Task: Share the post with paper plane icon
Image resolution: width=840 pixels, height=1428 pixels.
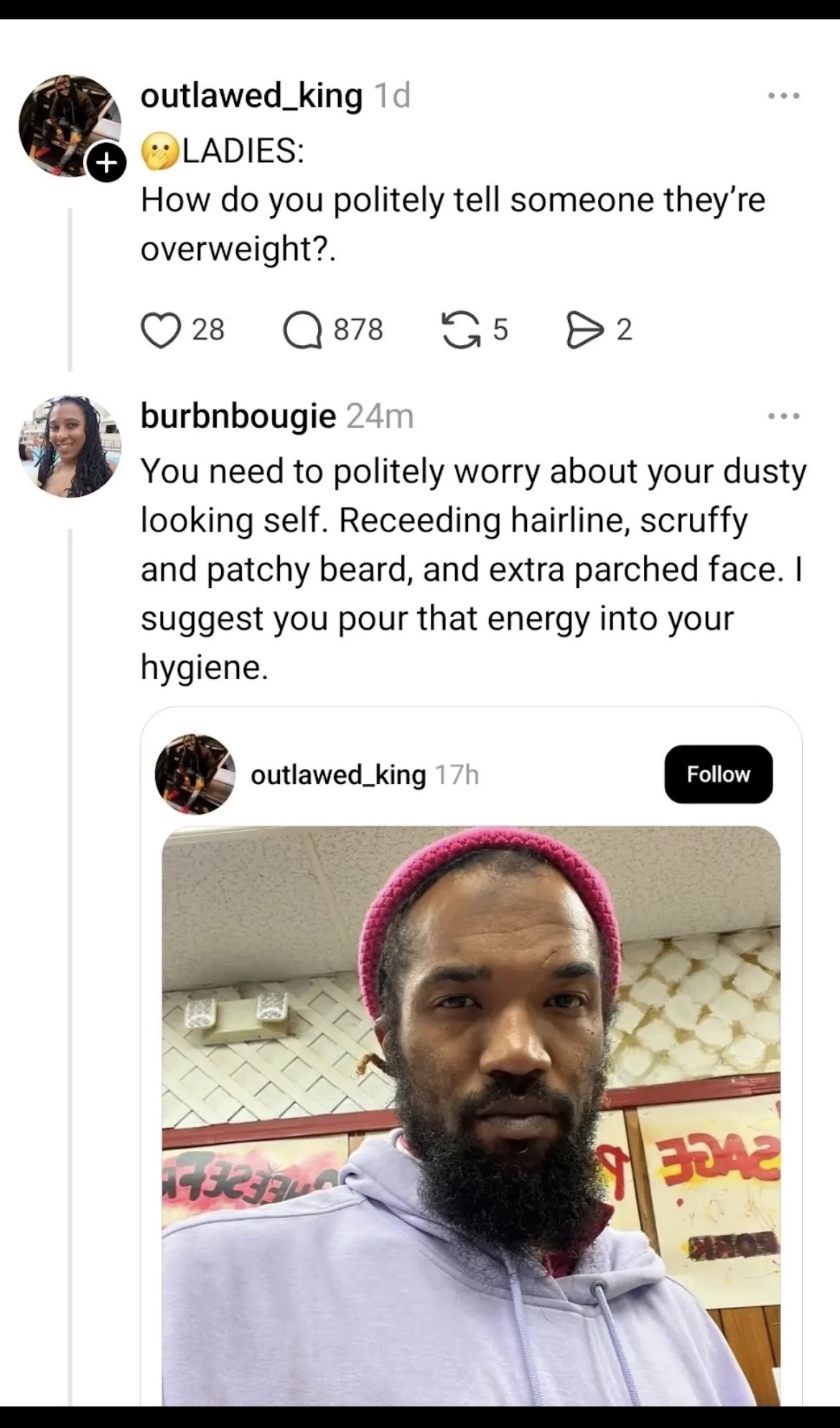Action: click(586, 330)
